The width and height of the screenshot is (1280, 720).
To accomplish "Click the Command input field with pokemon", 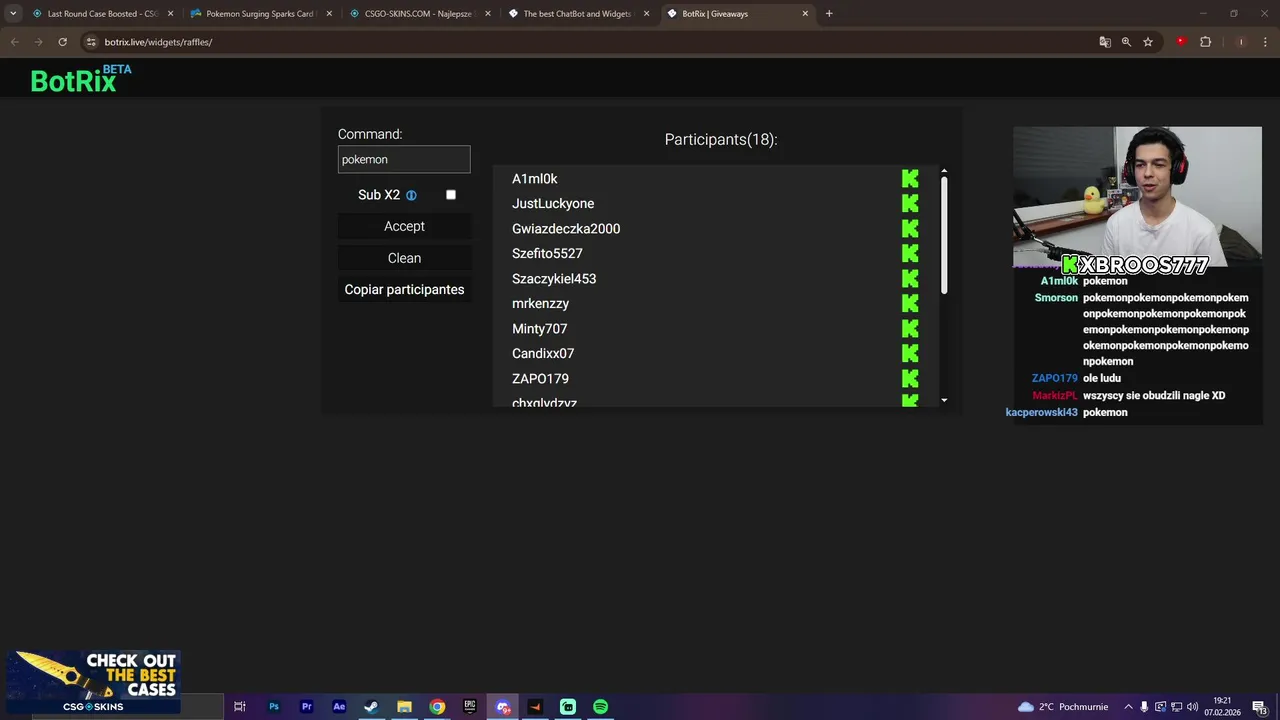I will point(404,159).
